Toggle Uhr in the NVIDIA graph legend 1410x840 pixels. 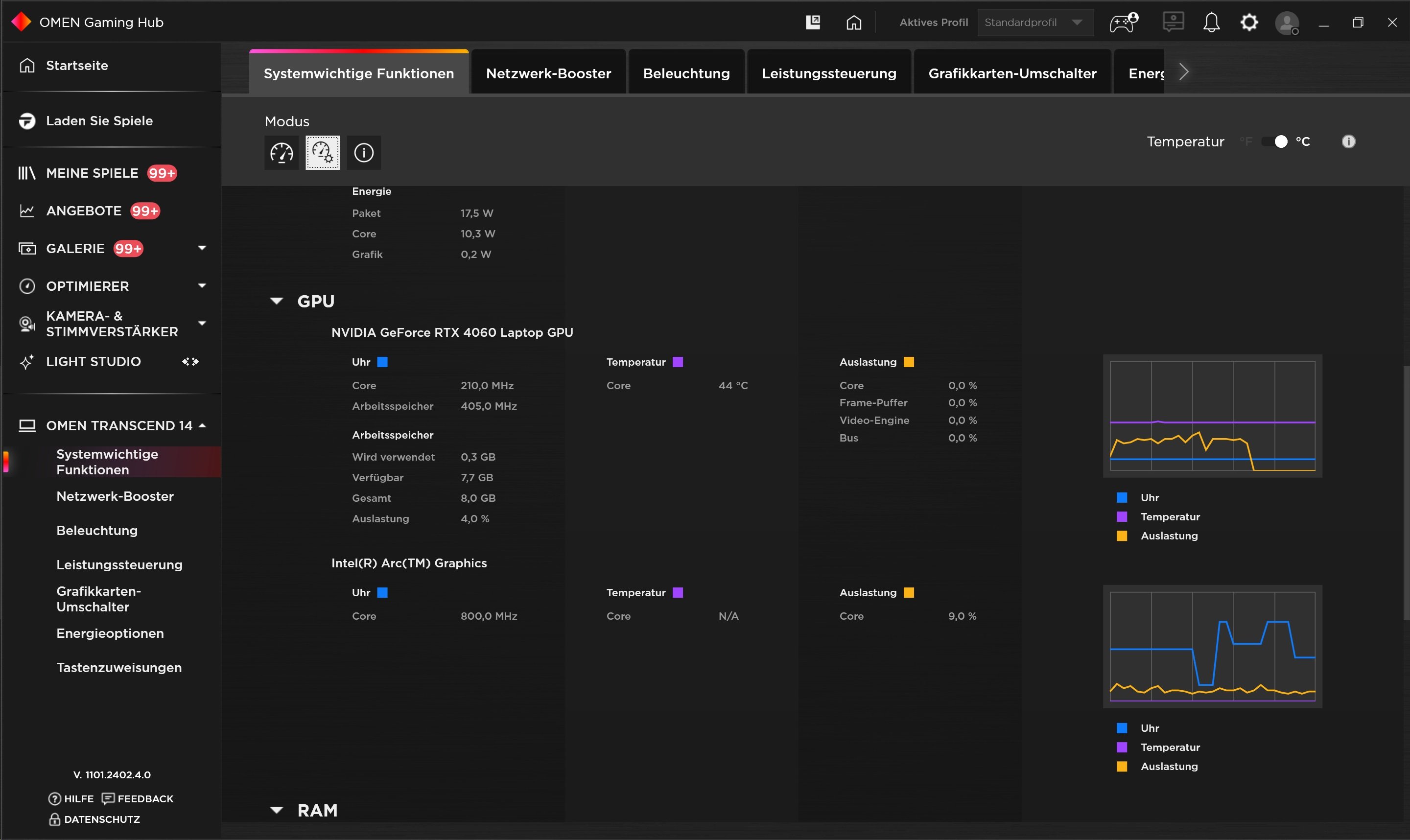1138,497
